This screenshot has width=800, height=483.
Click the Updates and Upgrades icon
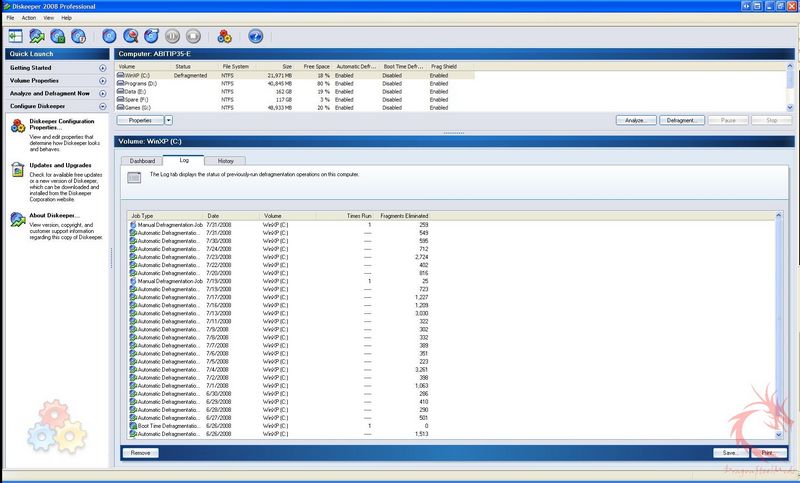click(18, 170)
